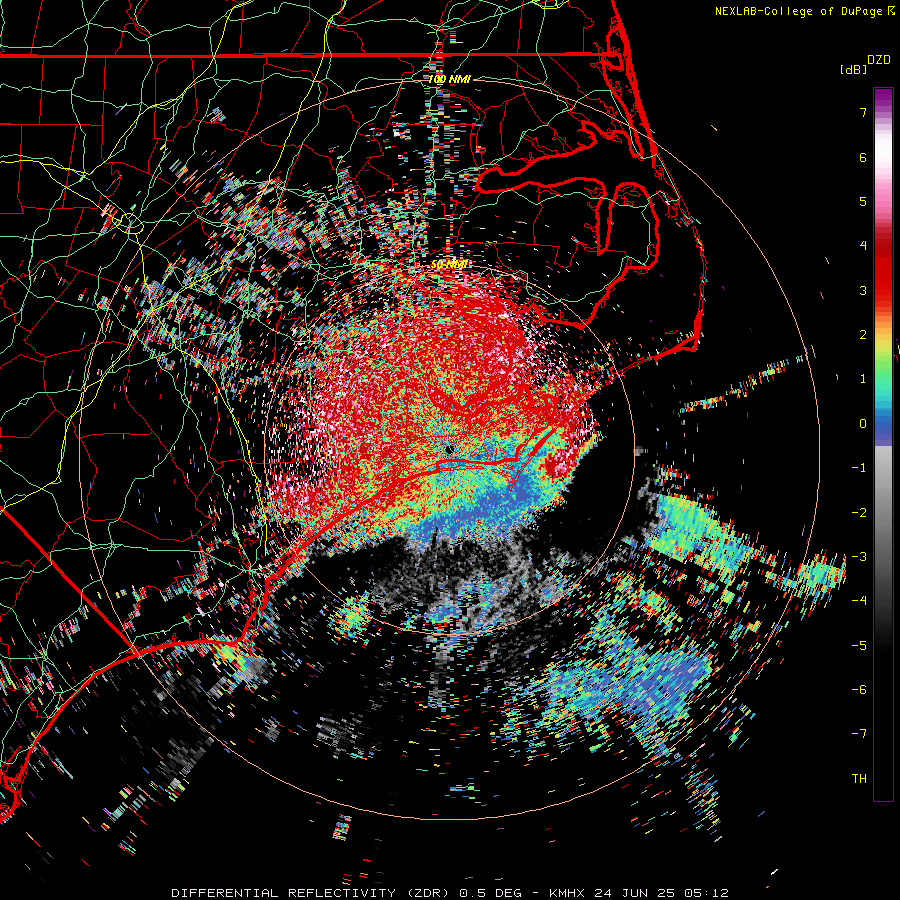The width and height of the screenshot is (900, 900).
Task: Click the -7 value on the color scale
Action: coord(859,734)
